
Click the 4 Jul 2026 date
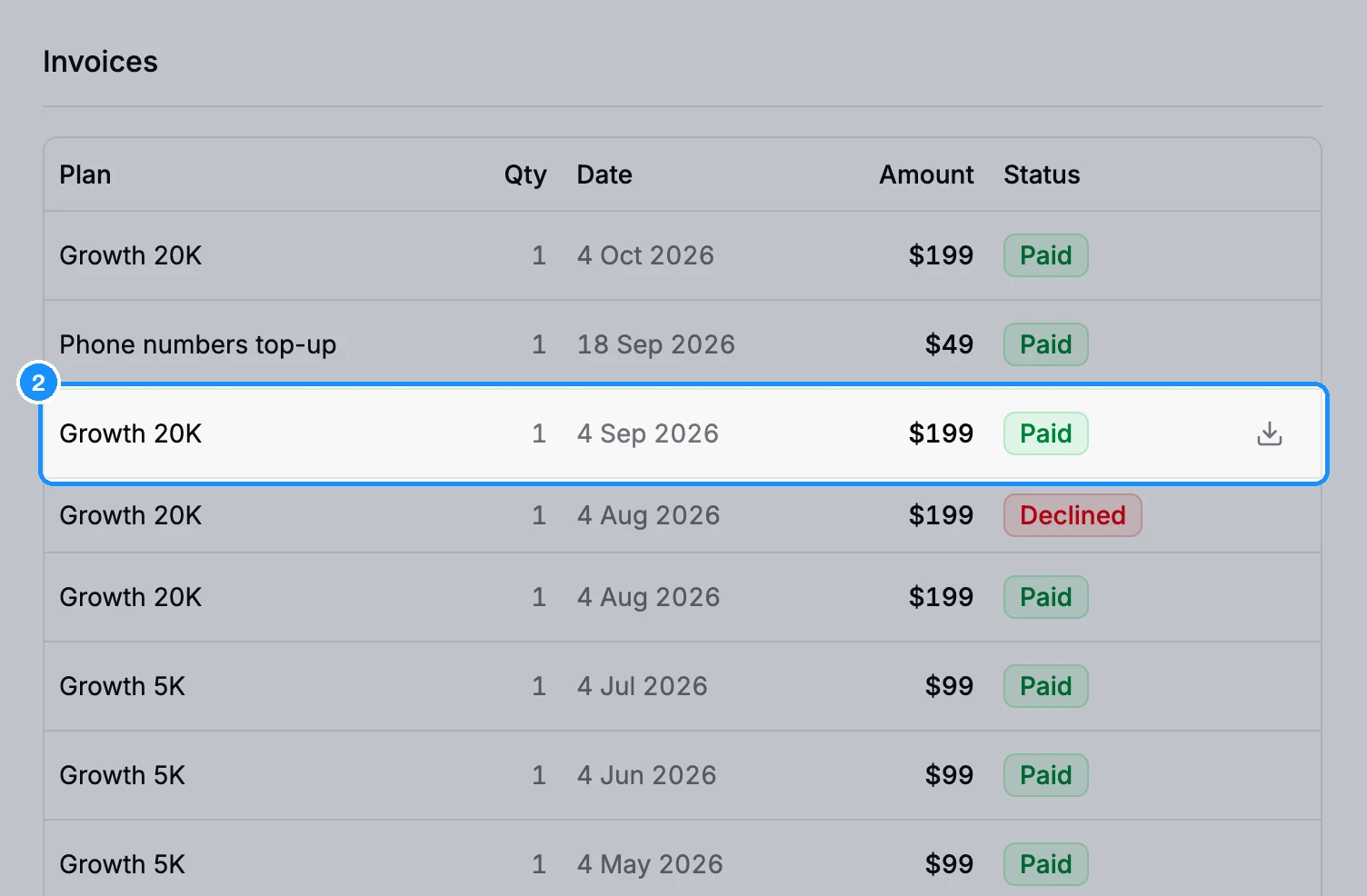pos(642,686)
